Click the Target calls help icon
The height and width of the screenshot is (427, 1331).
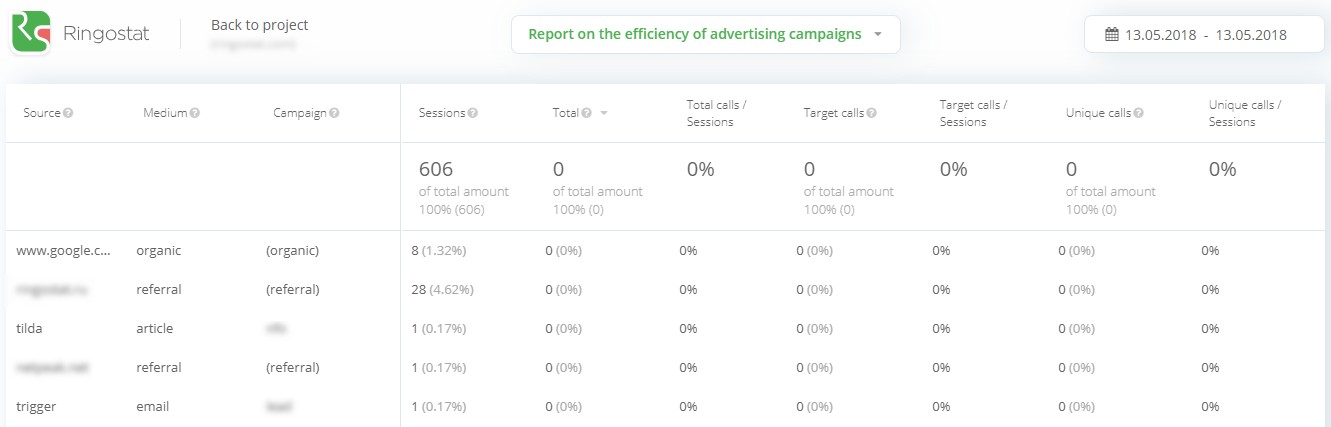coord(872,113)
